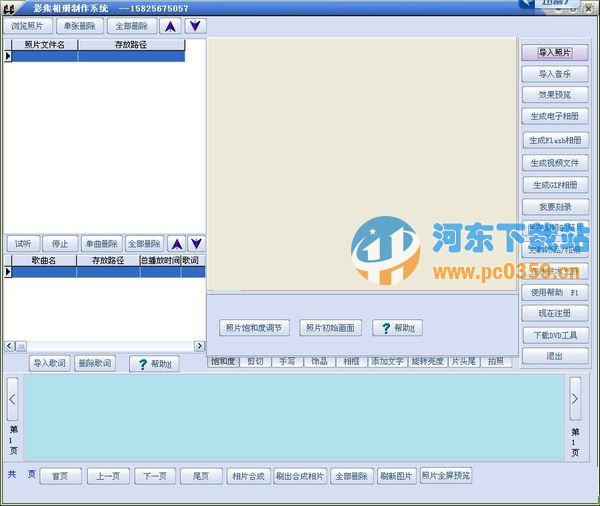The height and width of the screenshot is (506, 600).
Task: Click the 下载DVD工具 button
Action: (x=556, y=335)
